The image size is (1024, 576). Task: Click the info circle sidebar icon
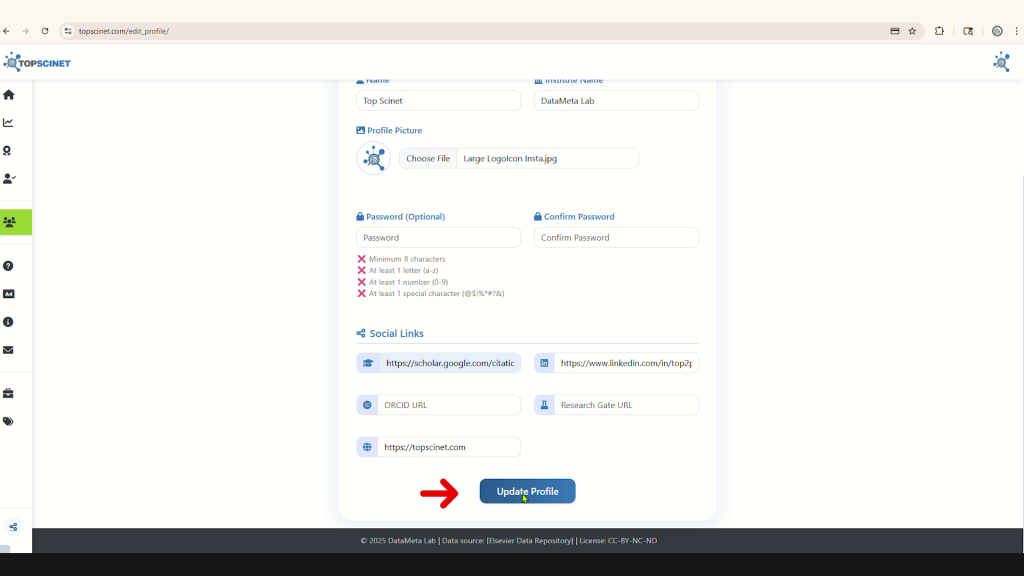pyautogui.click(x=8, y=322)
